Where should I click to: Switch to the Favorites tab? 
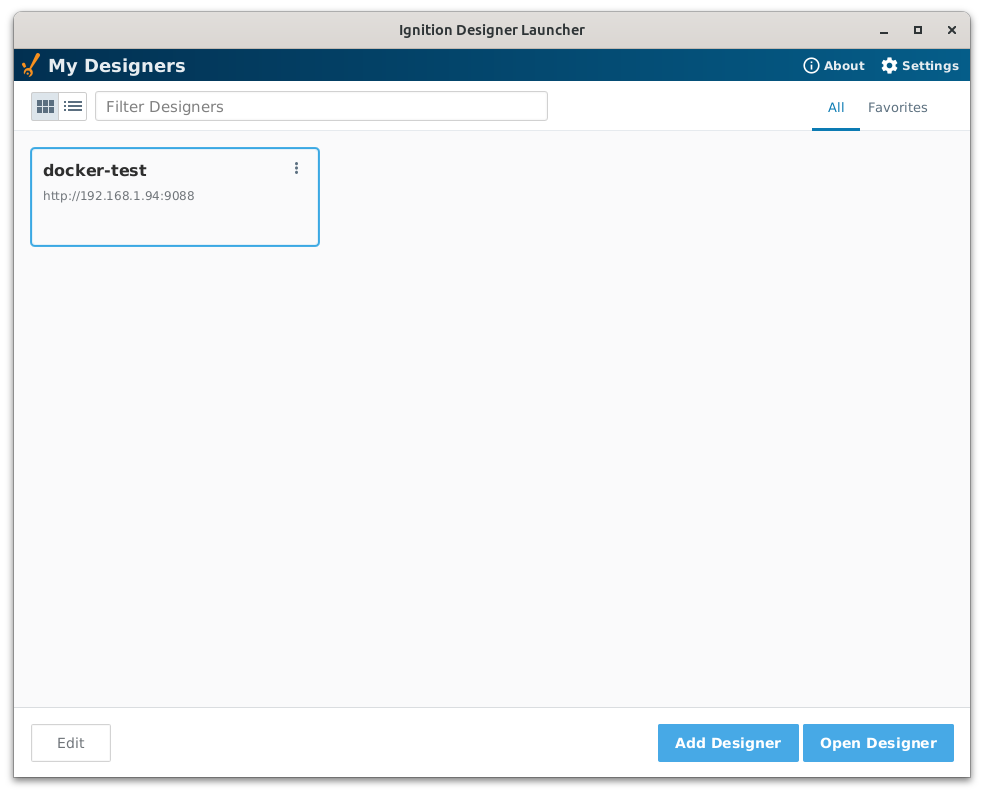click(897, 107)
